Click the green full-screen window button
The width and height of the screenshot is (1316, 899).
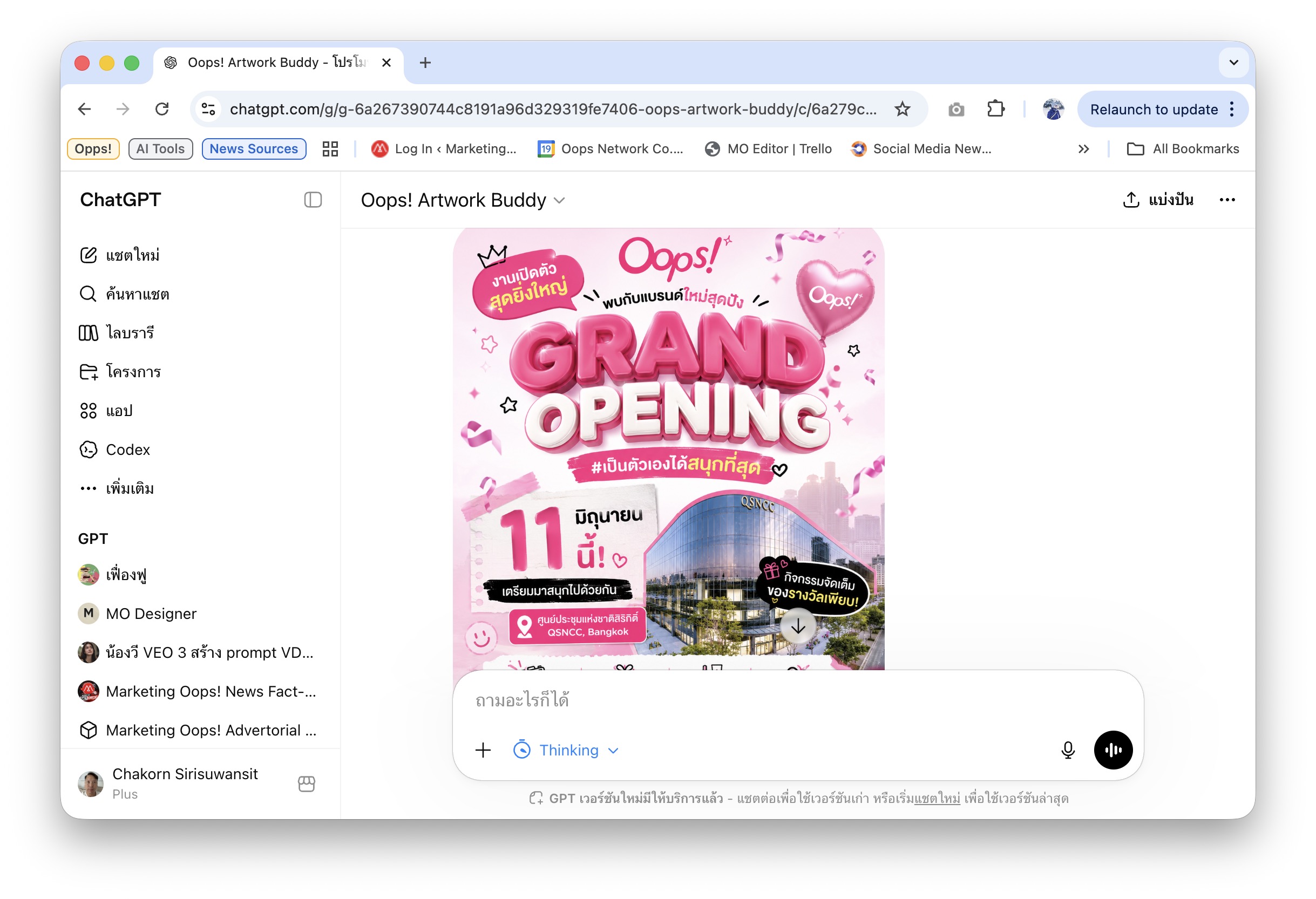click(131, 62)
